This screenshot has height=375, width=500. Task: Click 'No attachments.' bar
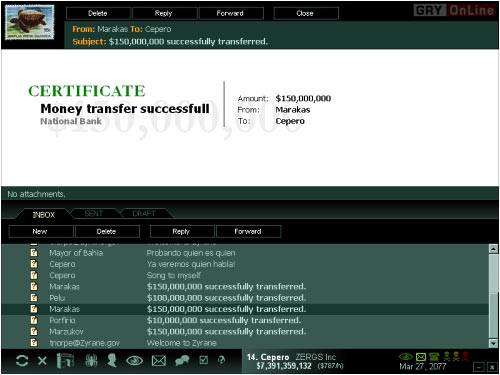(250, 194)
